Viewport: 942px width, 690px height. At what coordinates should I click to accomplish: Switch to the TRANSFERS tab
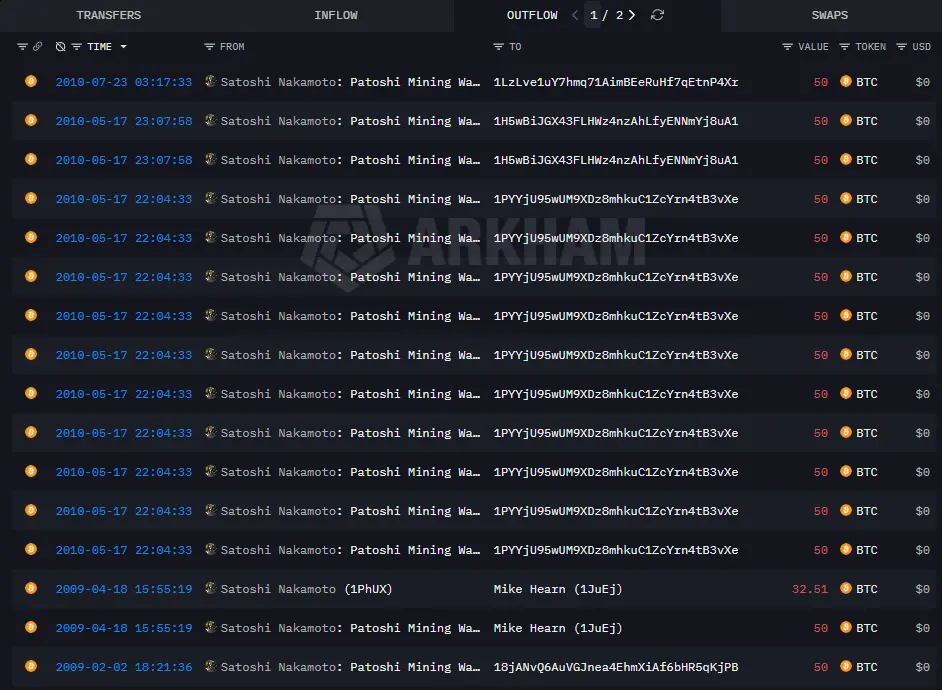(x=109, y=15)
